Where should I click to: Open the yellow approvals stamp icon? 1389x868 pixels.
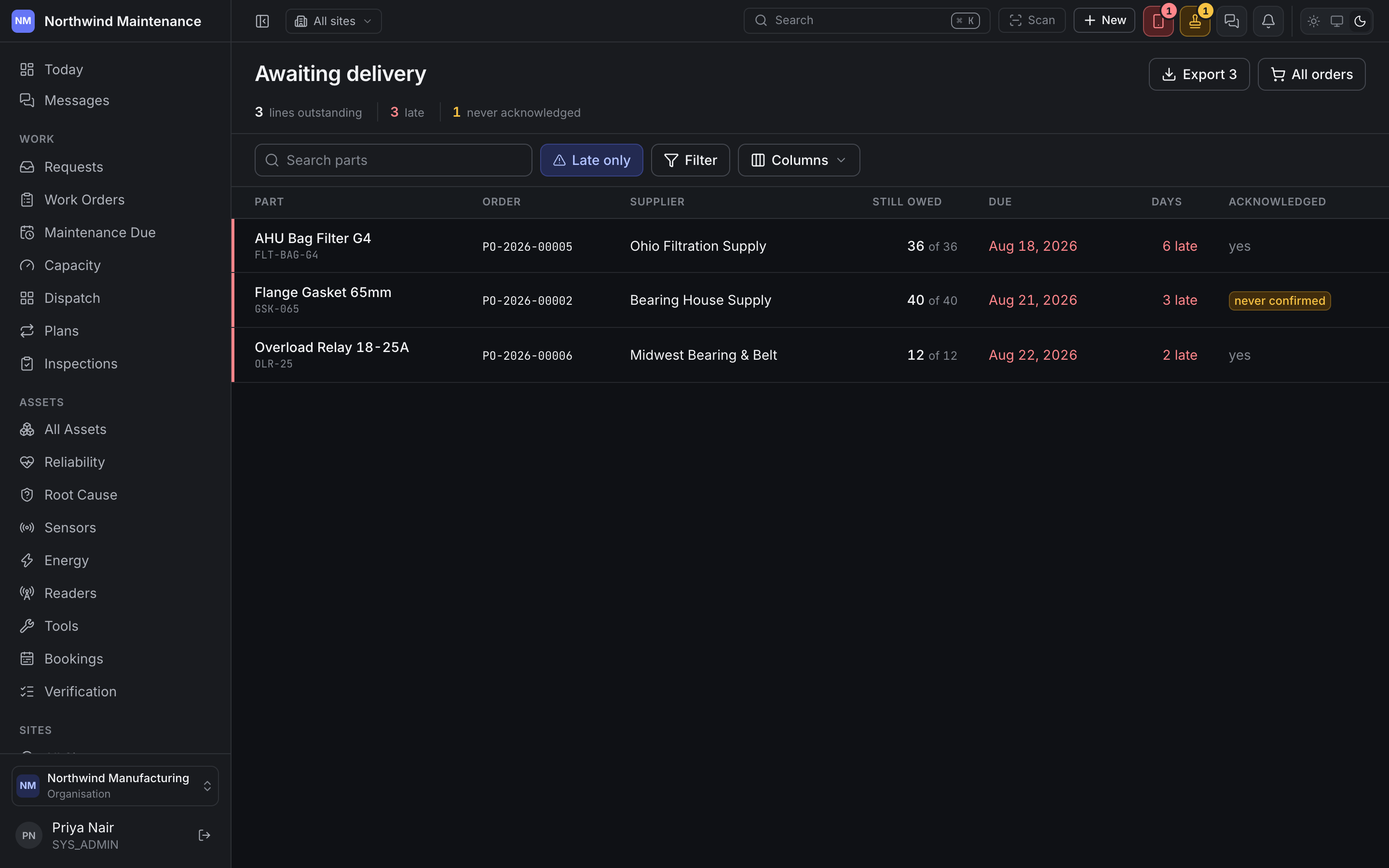[x=1195, y=21]
